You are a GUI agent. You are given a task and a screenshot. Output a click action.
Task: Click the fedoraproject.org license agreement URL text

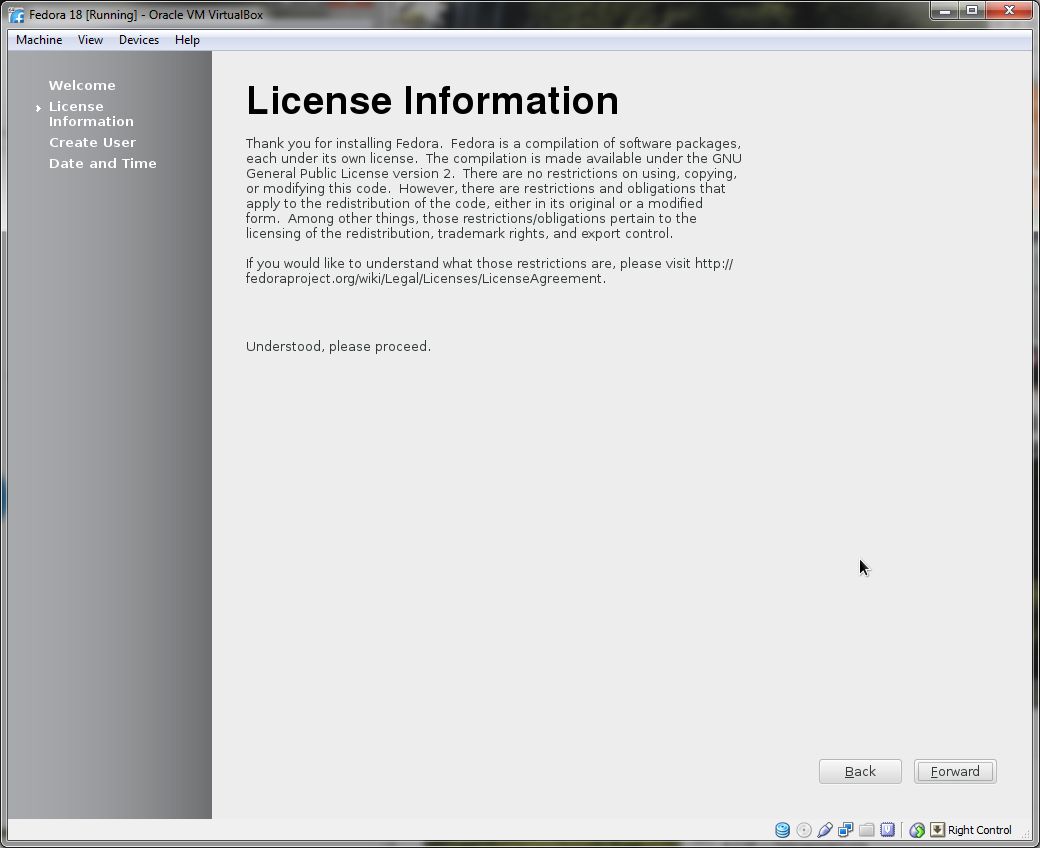click(x=489, y=271)
